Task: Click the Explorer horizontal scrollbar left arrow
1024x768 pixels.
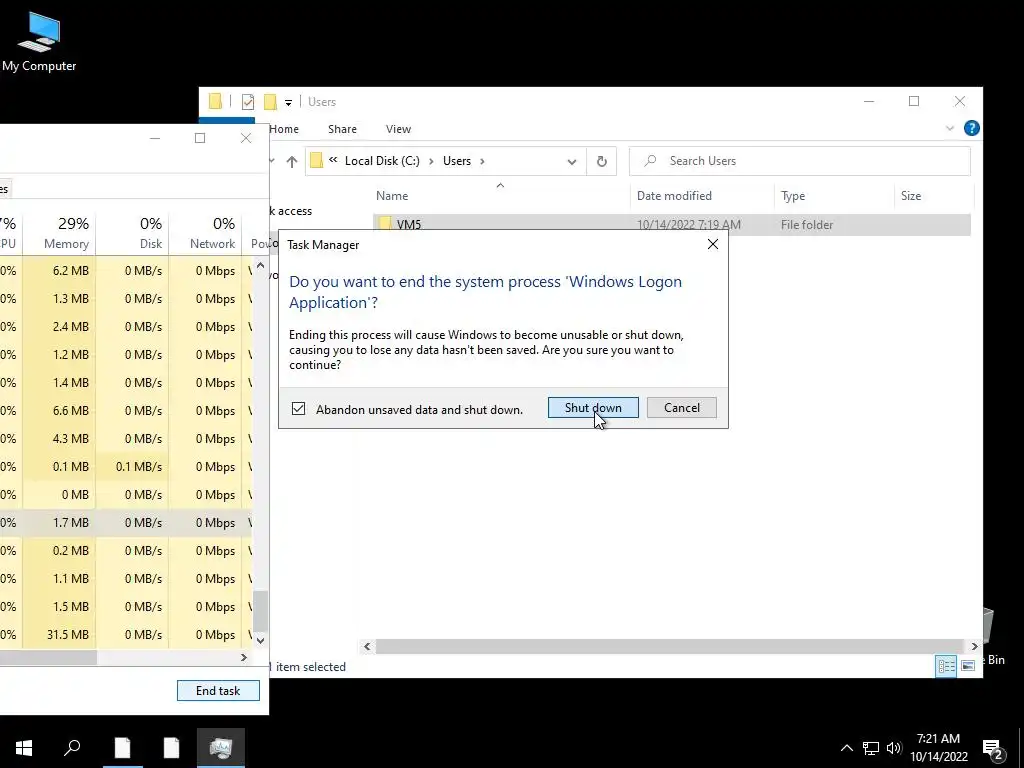Action: click(367, 647)
